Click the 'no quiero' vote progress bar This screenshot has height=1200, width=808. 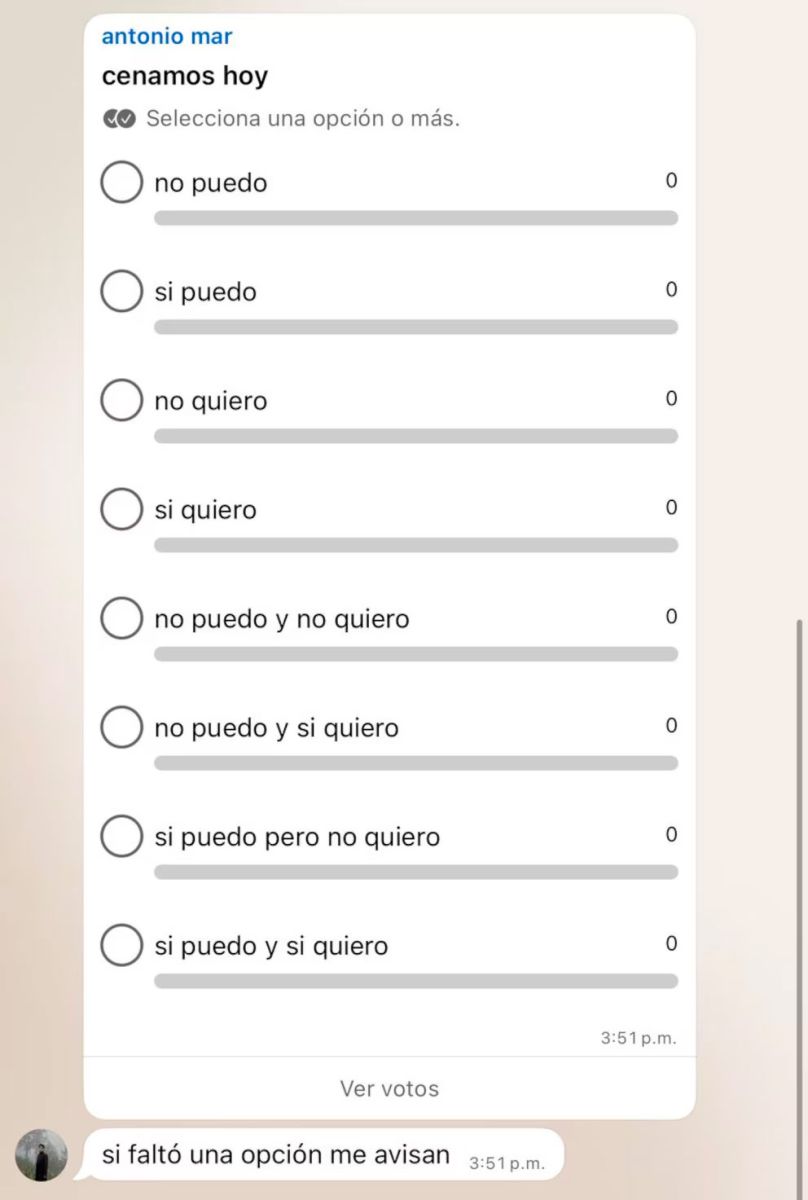click(x=415, y=436)
